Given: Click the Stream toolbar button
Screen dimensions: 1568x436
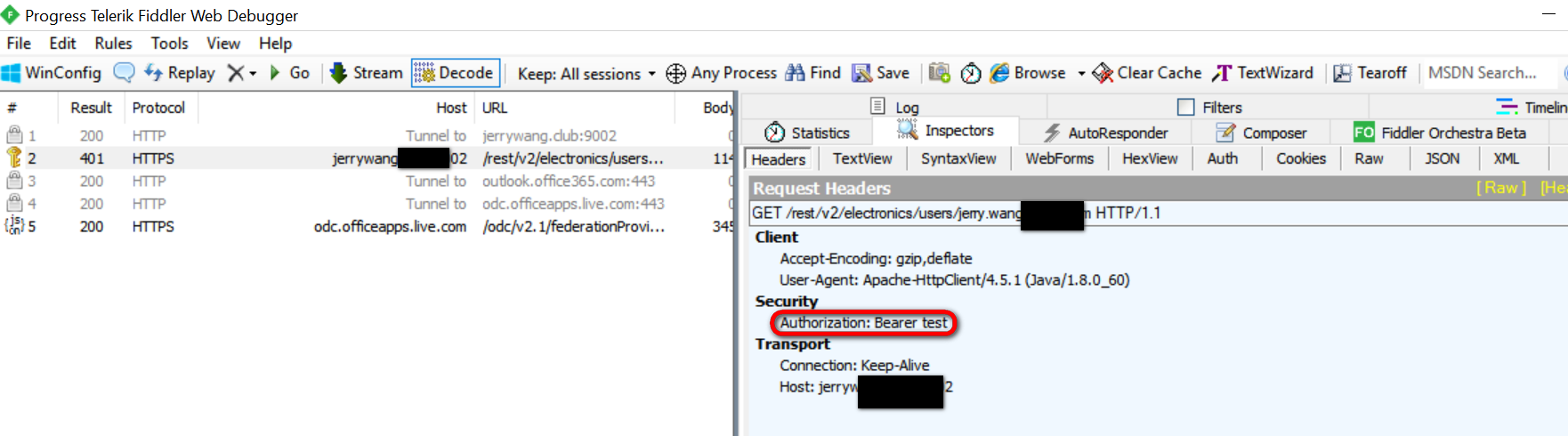Looking at the screenshot, I should pos(366,73).
